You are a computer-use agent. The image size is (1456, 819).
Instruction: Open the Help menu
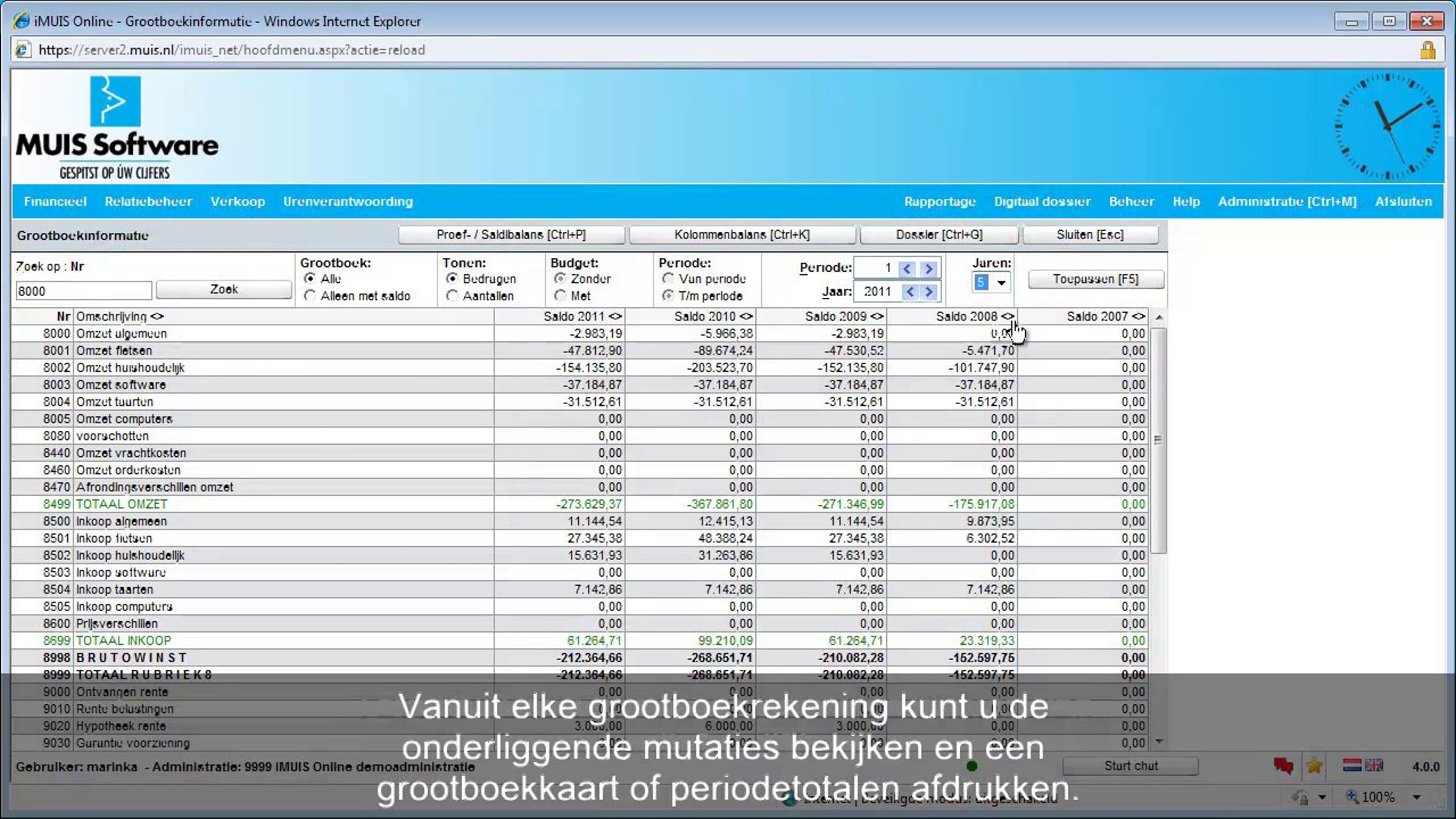click(x=1186, y=201)
